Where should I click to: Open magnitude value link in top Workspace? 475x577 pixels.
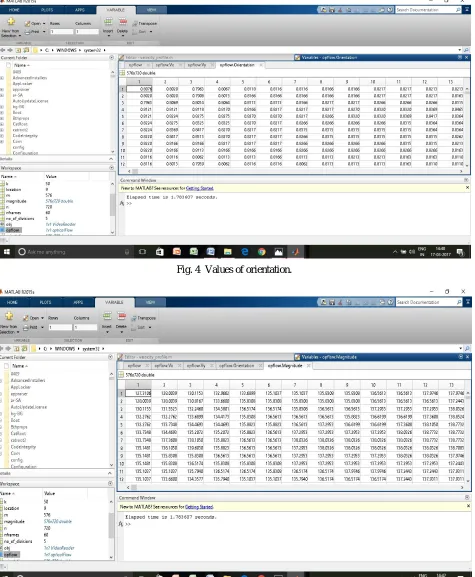tap(59, 201)
